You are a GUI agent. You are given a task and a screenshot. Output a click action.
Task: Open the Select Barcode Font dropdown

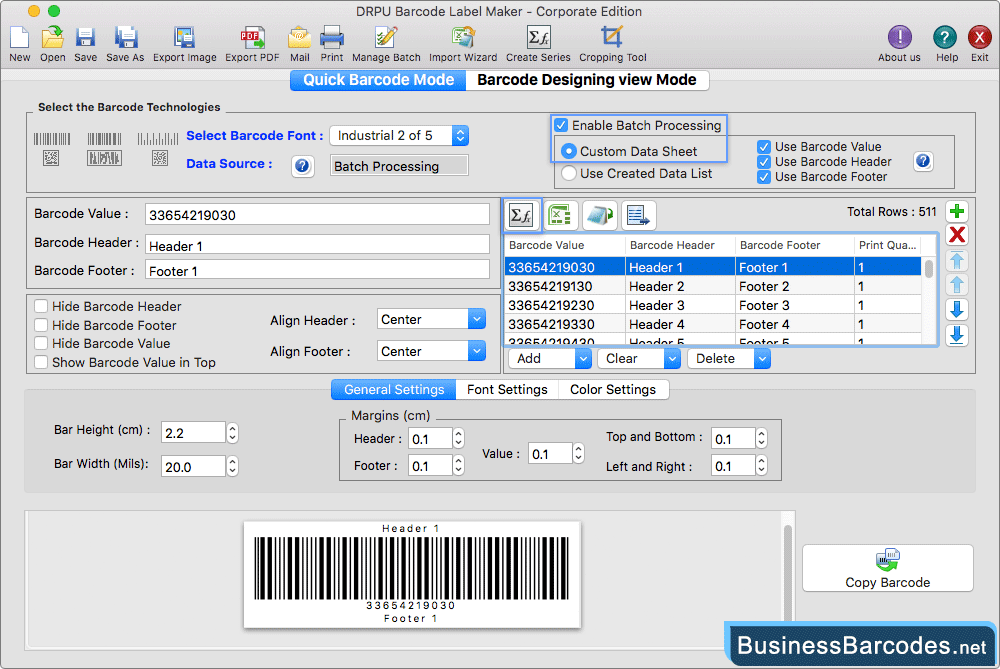pos(399,135)
